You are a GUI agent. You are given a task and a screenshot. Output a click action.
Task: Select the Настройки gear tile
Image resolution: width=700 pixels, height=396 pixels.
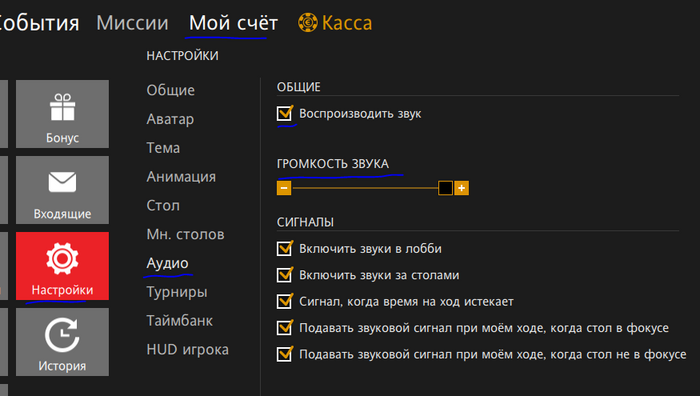pos(62,266)
